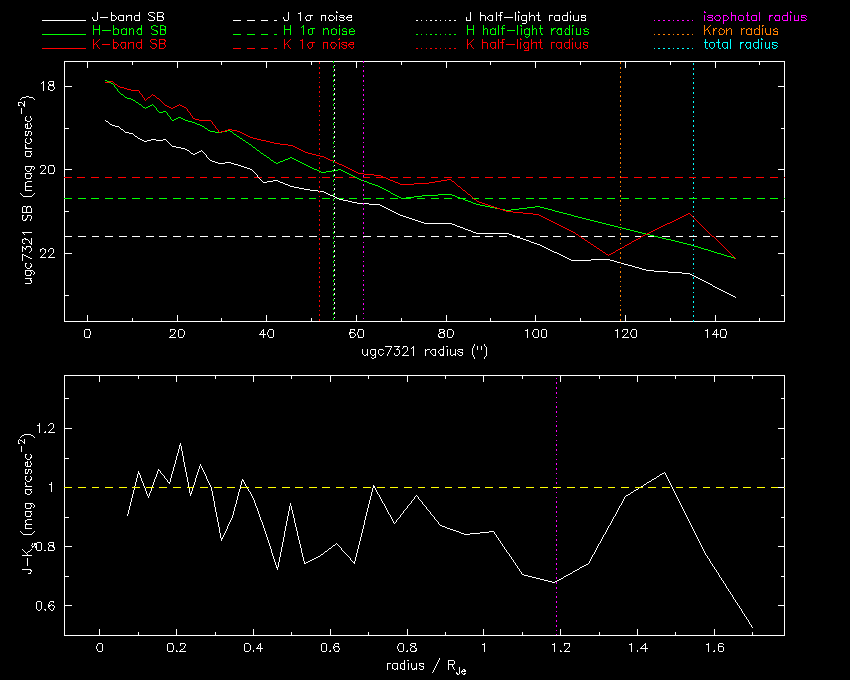
Task: Click the green H-band solid line legend sample
Action: click(63, 35)
